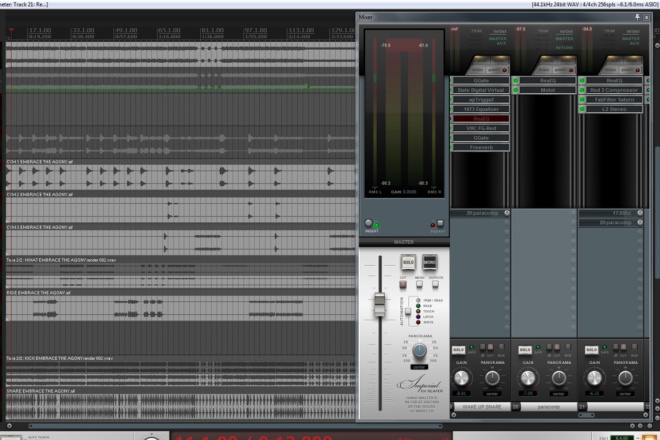Select the WAKE UP SNARE track name label

point(482,407)
